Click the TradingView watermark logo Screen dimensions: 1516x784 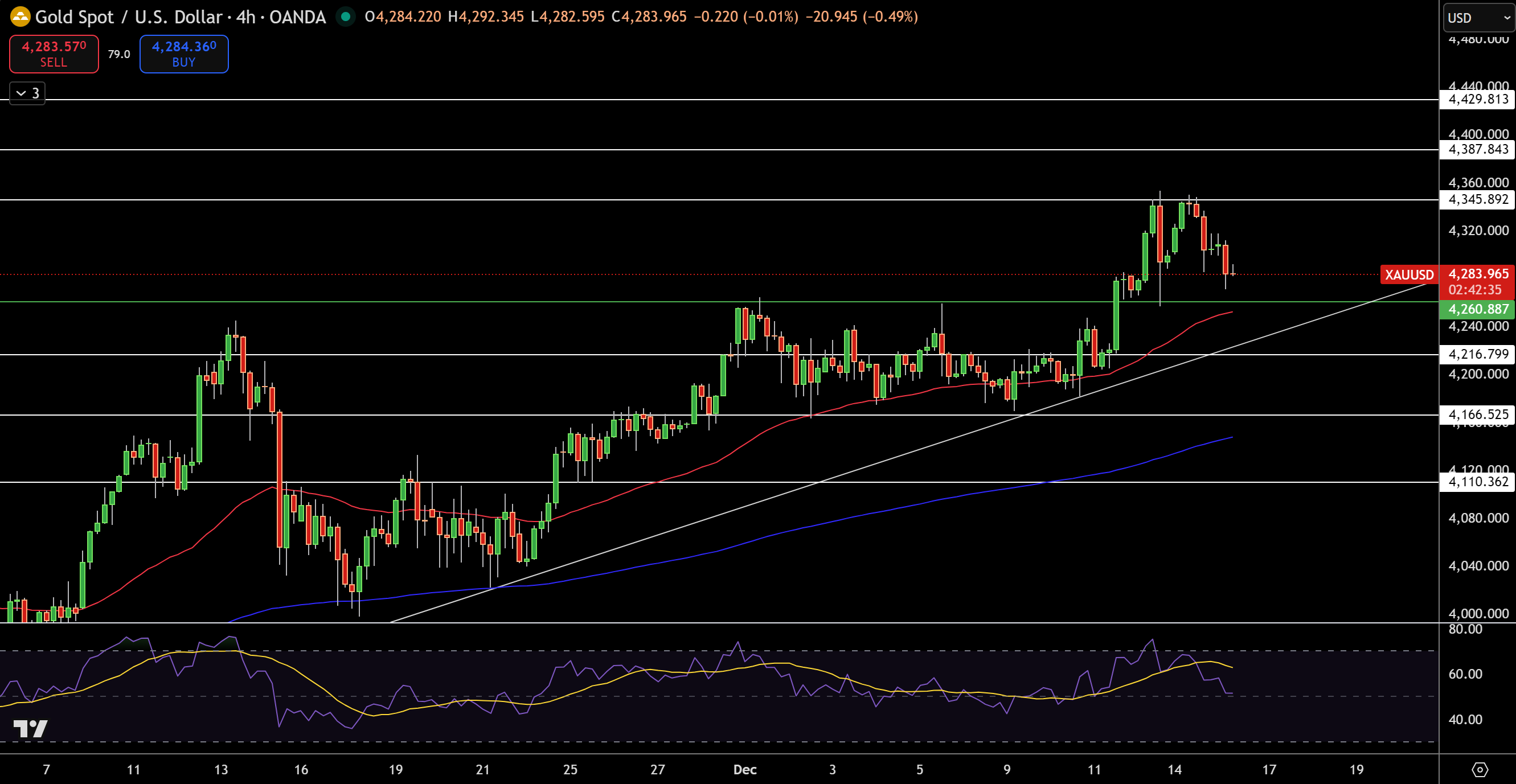click(x=31, y=729)
